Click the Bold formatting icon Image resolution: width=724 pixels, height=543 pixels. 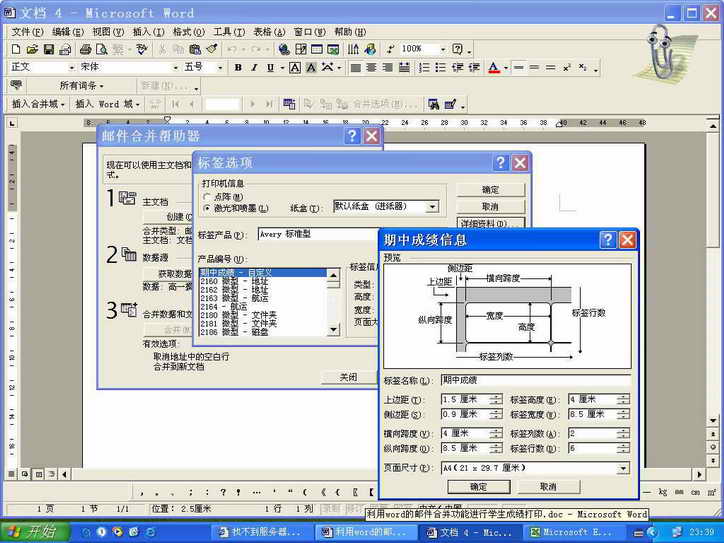pos(238,68)
